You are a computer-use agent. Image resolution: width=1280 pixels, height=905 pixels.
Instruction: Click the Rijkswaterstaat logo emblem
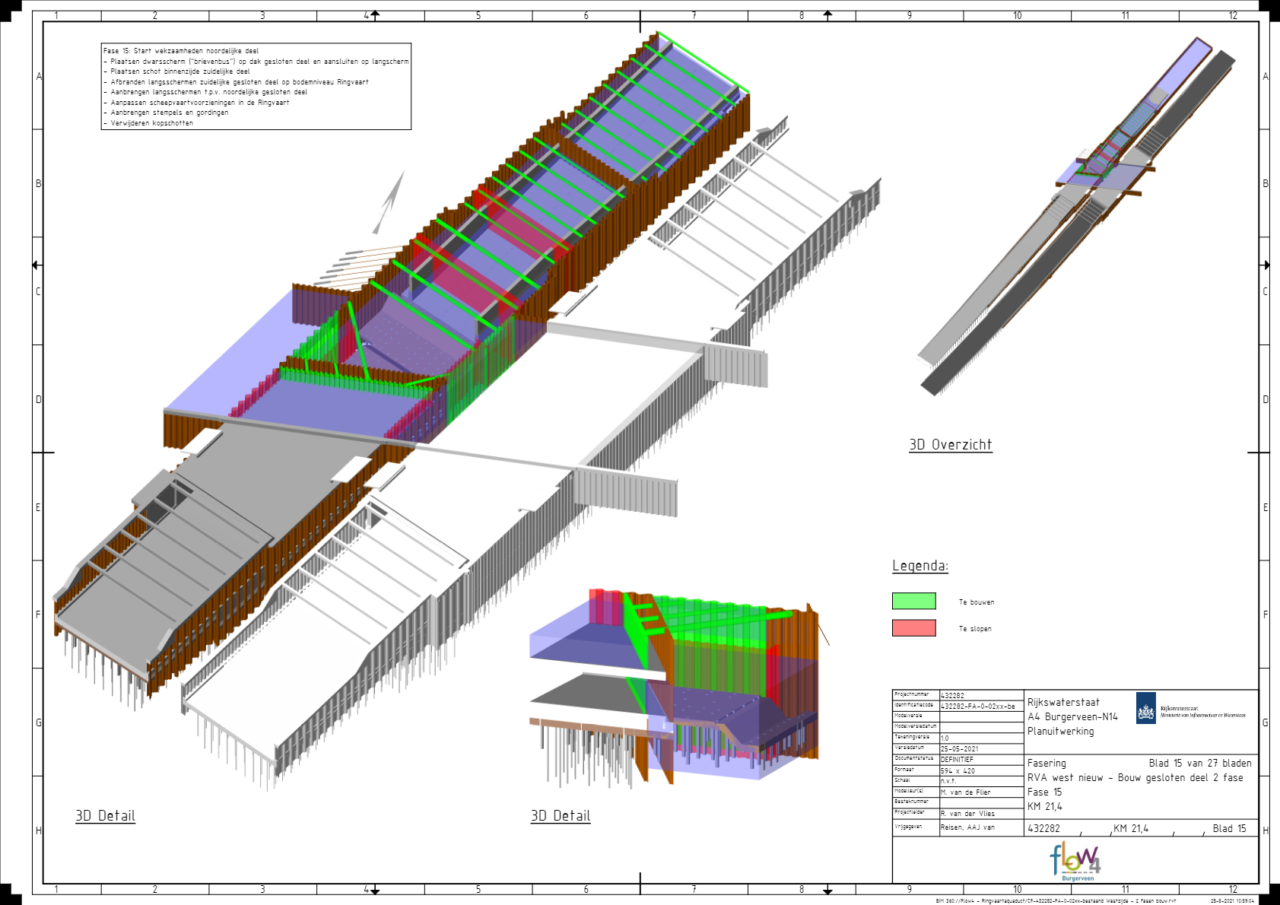coord(1145,708)
